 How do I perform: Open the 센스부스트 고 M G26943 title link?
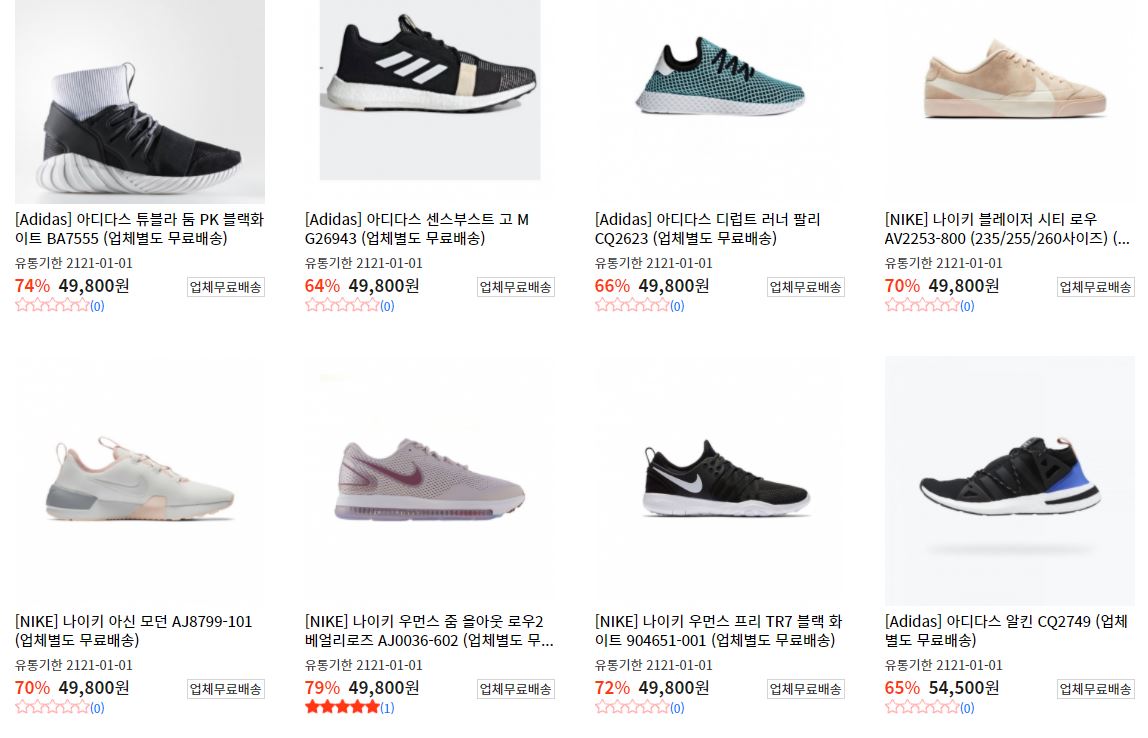[417, 228]
